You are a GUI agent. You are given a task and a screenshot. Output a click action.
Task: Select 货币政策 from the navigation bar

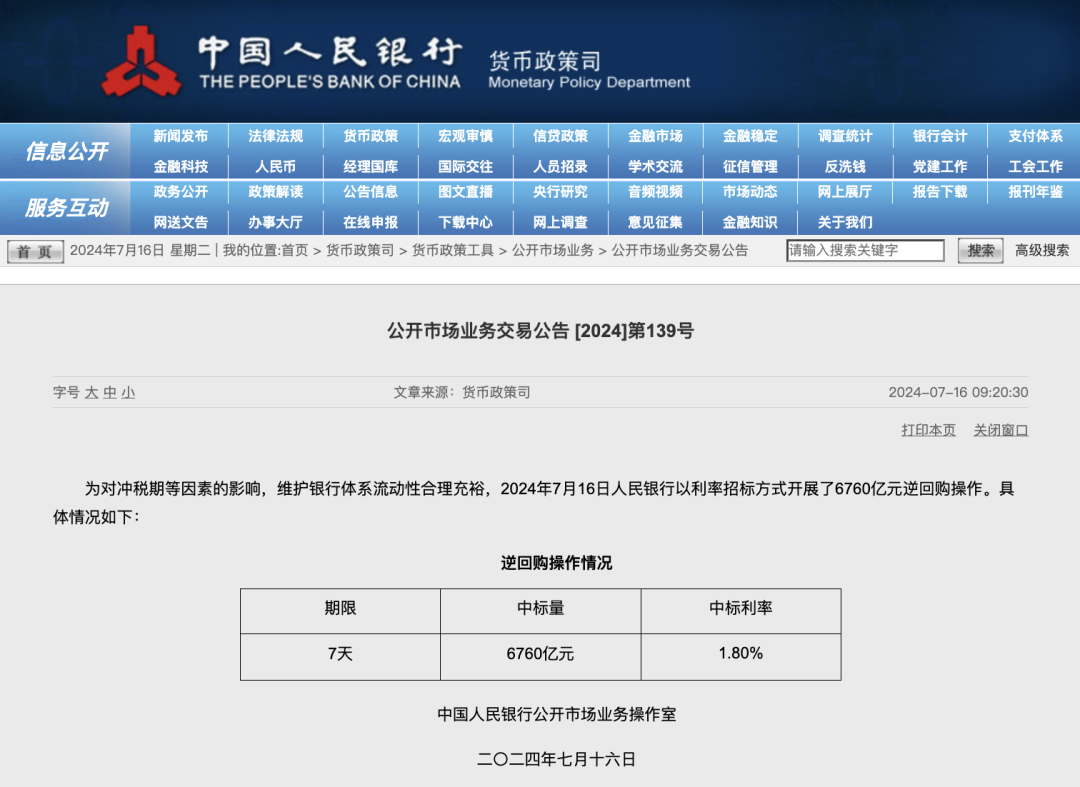(371, 136)
